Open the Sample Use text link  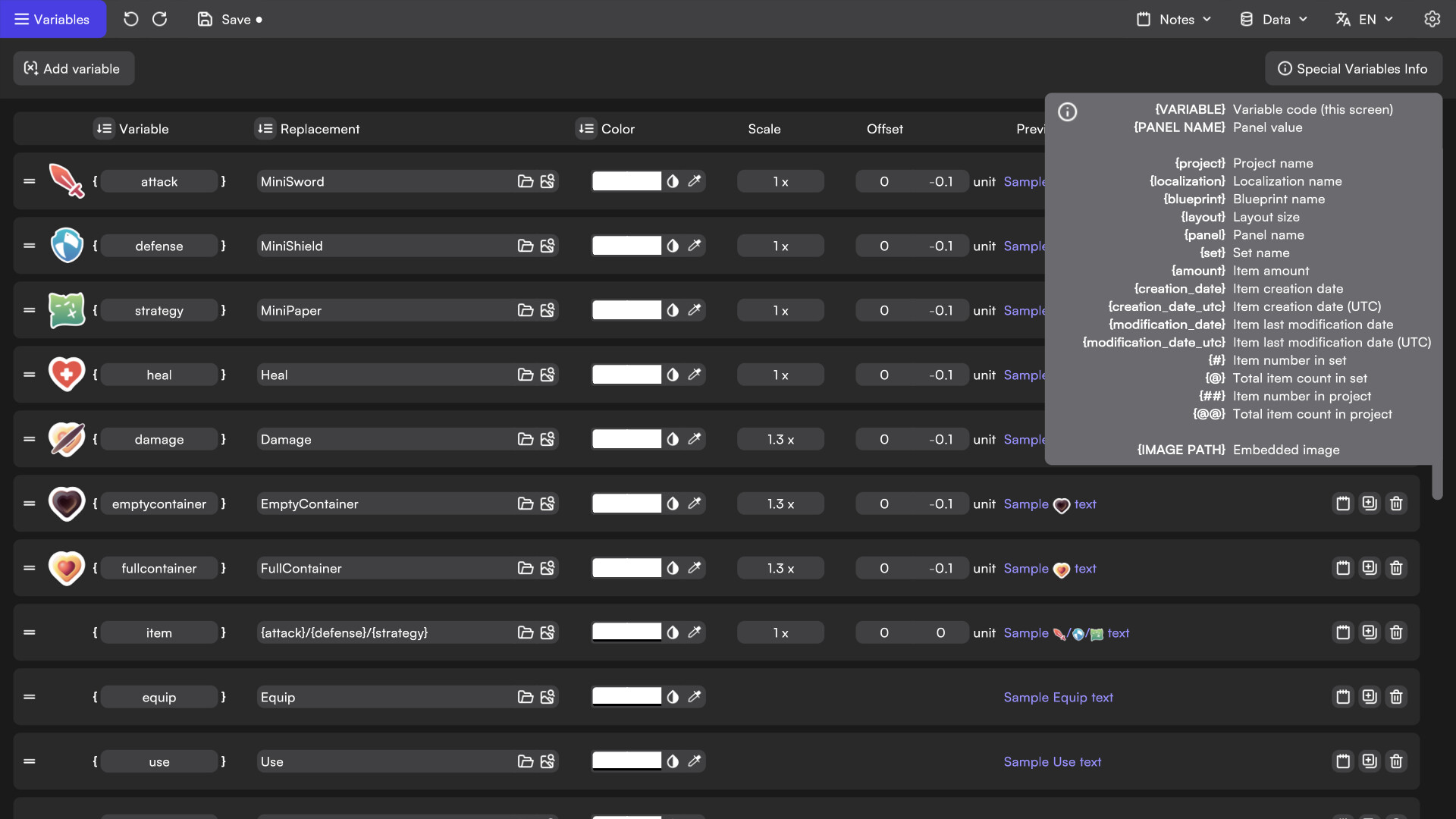pos(1052,761)
